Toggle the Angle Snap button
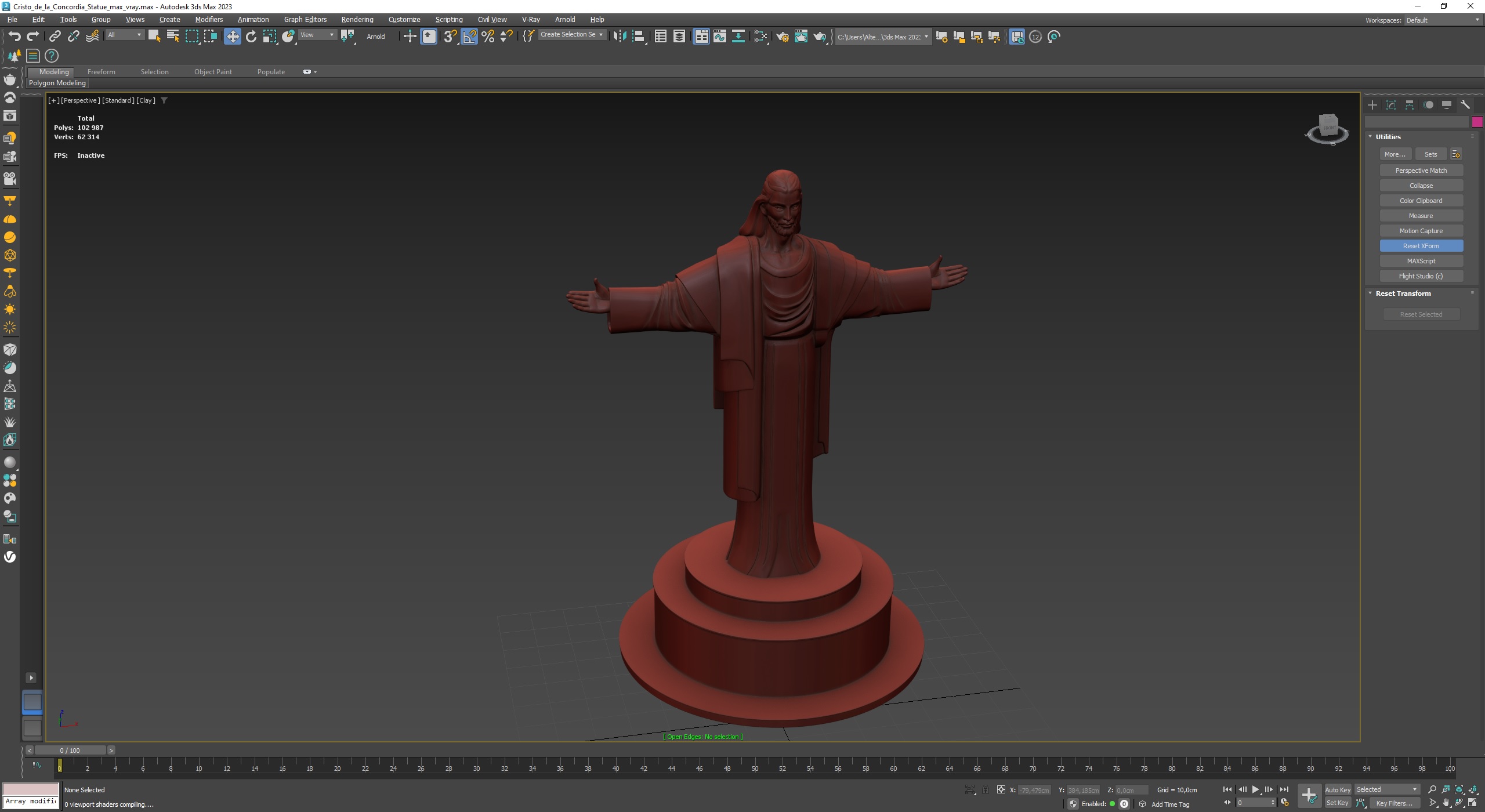This screenshot has height=812, width=1485. (469, 37)
